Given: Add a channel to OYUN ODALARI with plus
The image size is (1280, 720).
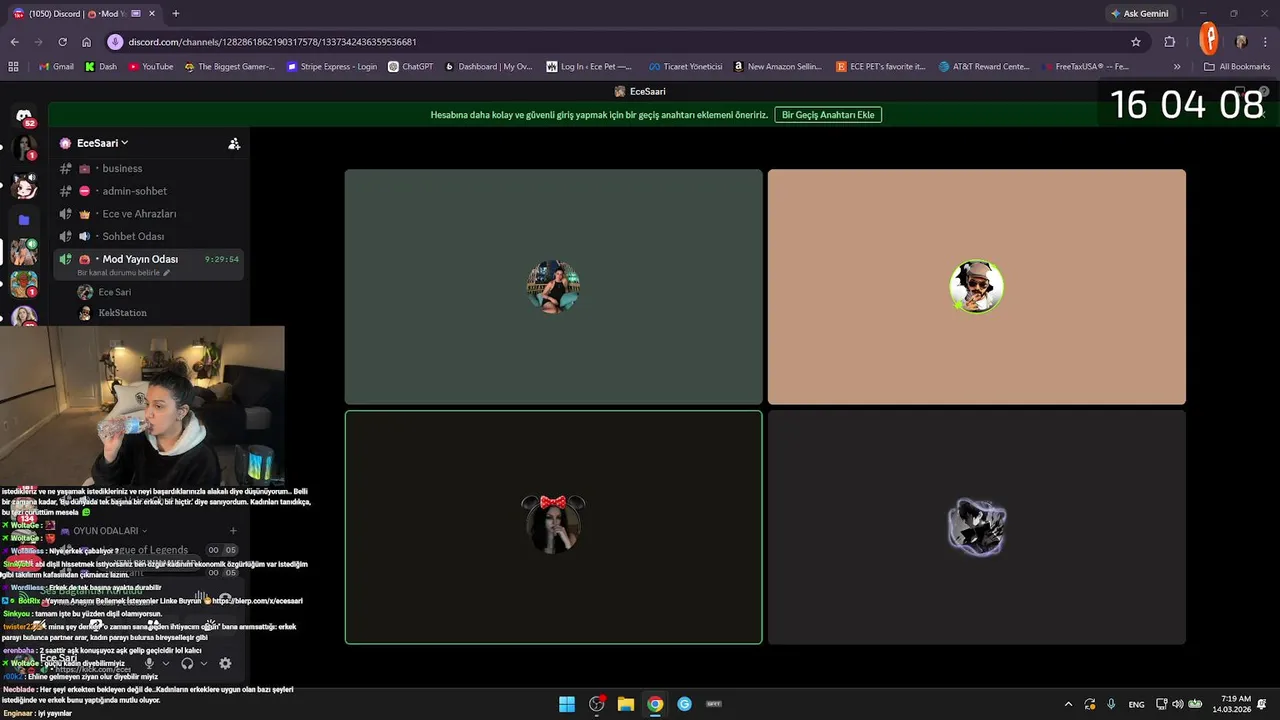Looking at the screenshot, I should [x=233, y=531].
